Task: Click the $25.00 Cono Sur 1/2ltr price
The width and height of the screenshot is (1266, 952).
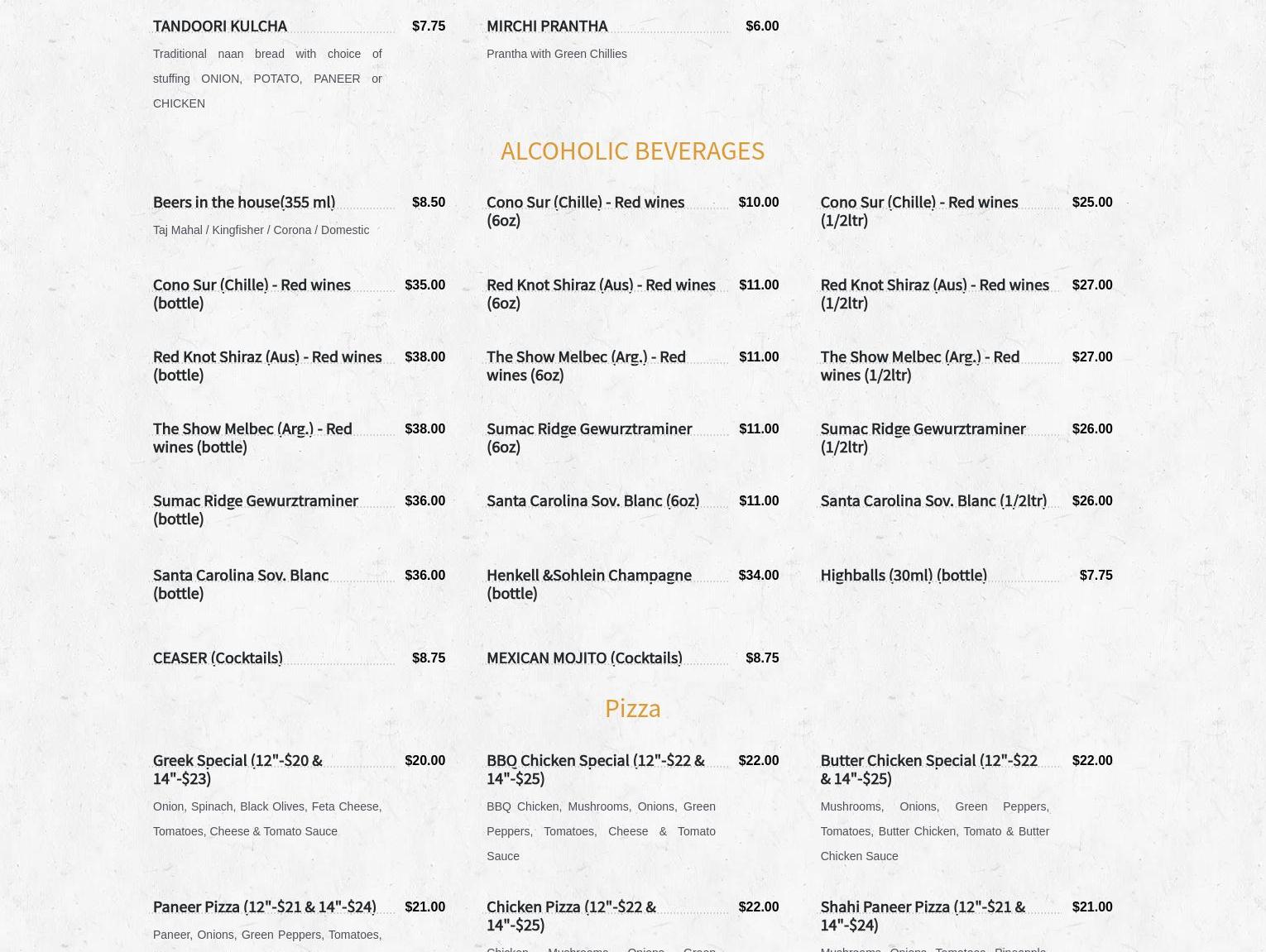Action: (x=1092, y=202)
